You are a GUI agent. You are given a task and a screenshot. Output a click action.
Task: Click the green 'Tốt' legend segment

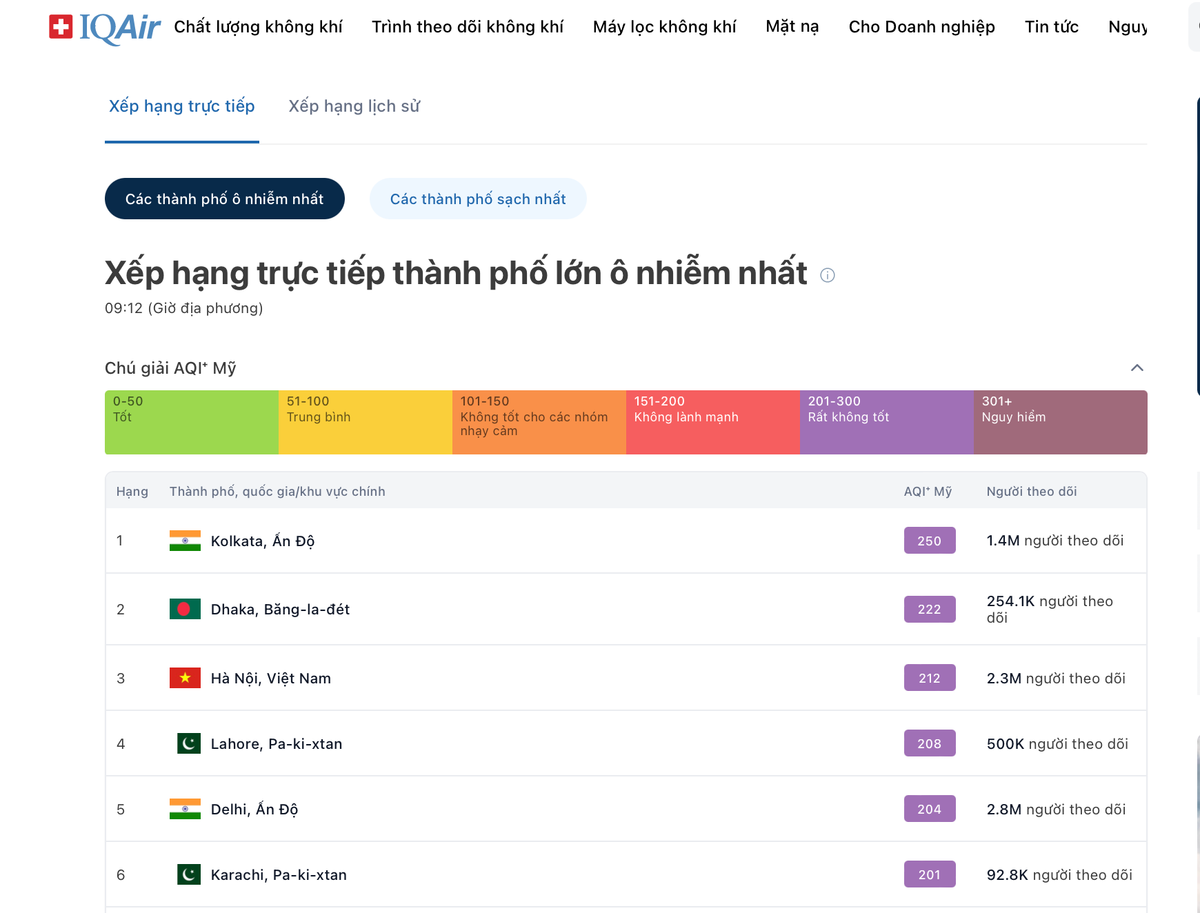coord(191,422)
